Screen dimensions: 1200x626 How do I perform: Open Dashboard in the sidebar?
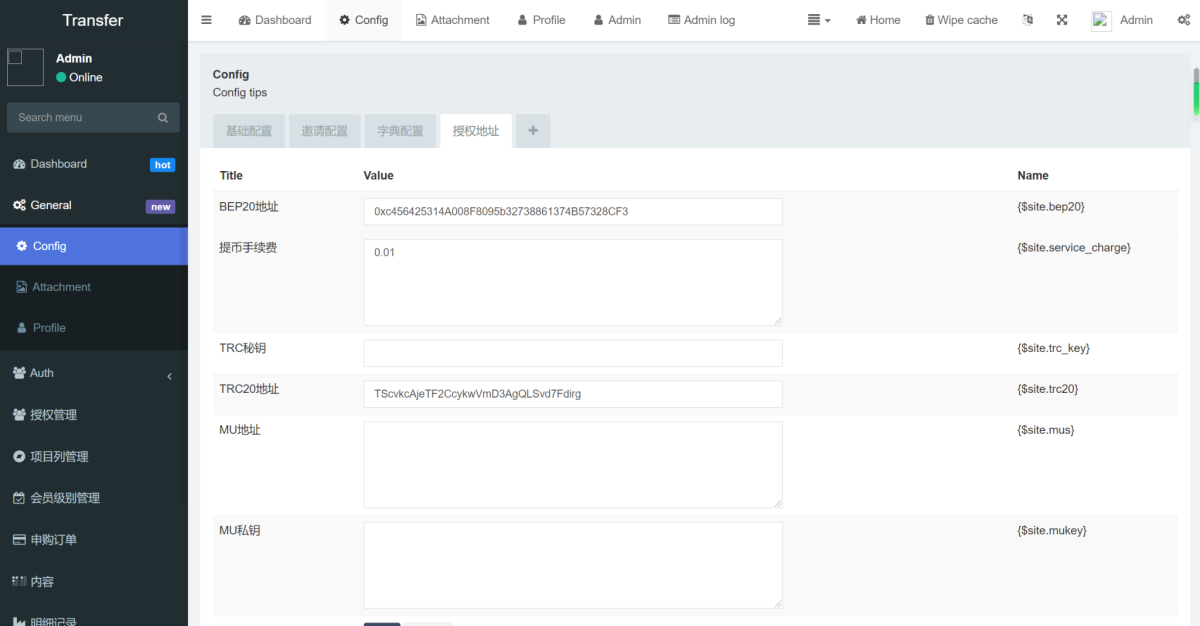tap(94, 164)
